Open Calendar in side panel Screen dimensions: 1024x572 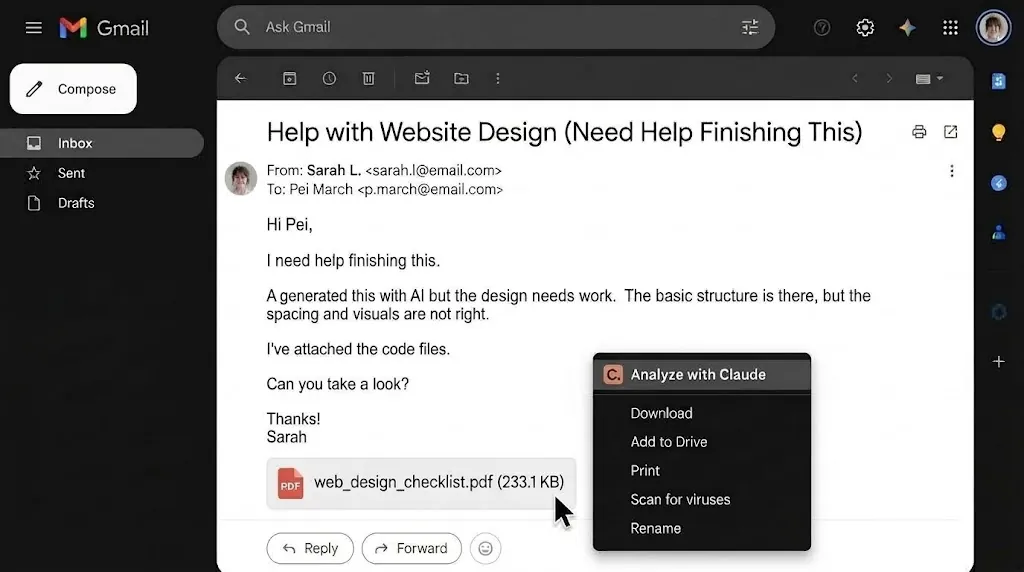click(x=999, y=81)
